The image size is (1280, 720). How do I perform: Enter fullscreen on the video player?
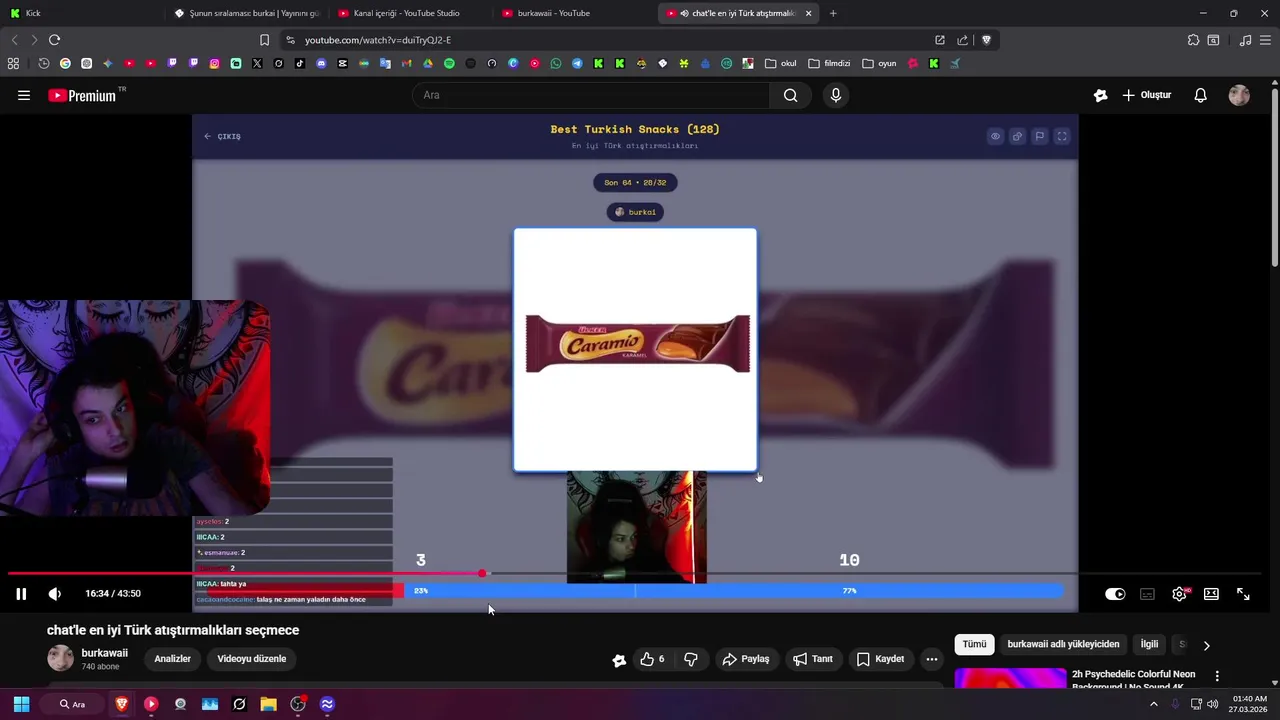(1243, 594)
